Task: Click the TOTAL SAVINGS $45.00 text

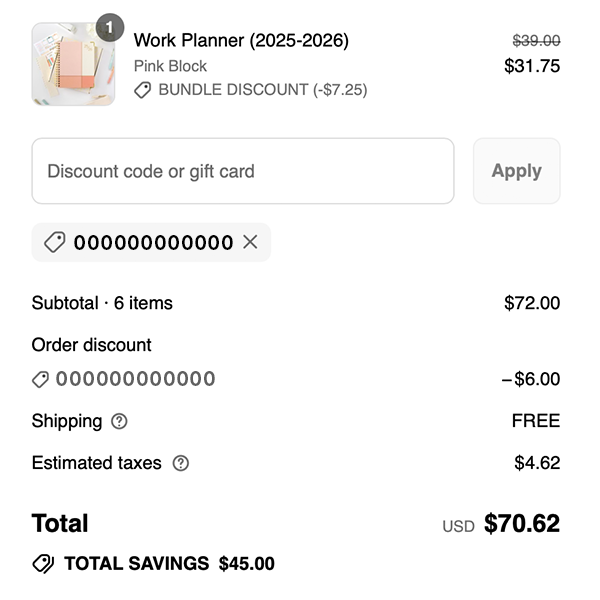Action: [x=169, y=564]
